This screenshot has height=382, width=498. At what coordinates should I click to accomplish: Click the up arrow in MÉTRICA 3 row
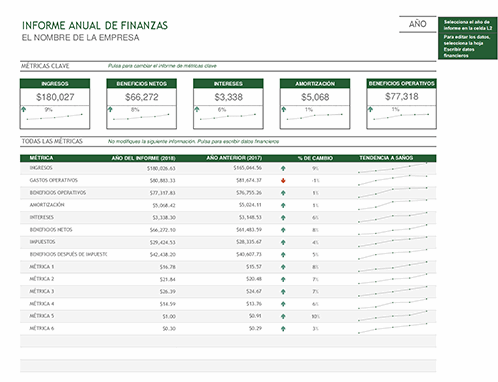283,292
